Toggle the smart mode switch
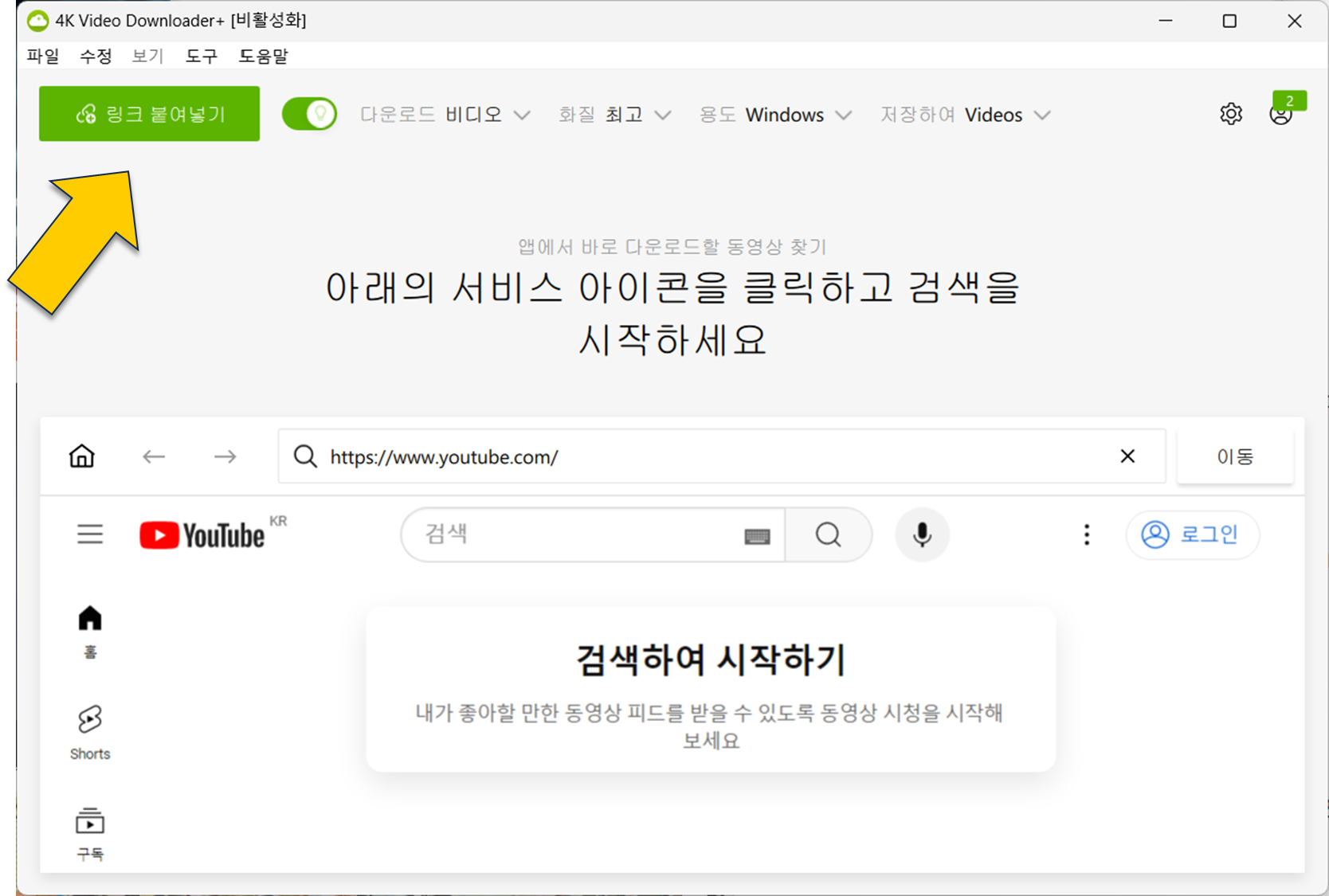The width and height of the screenshot is (1329, 896). pyautogui.click(x=310, y=114)
